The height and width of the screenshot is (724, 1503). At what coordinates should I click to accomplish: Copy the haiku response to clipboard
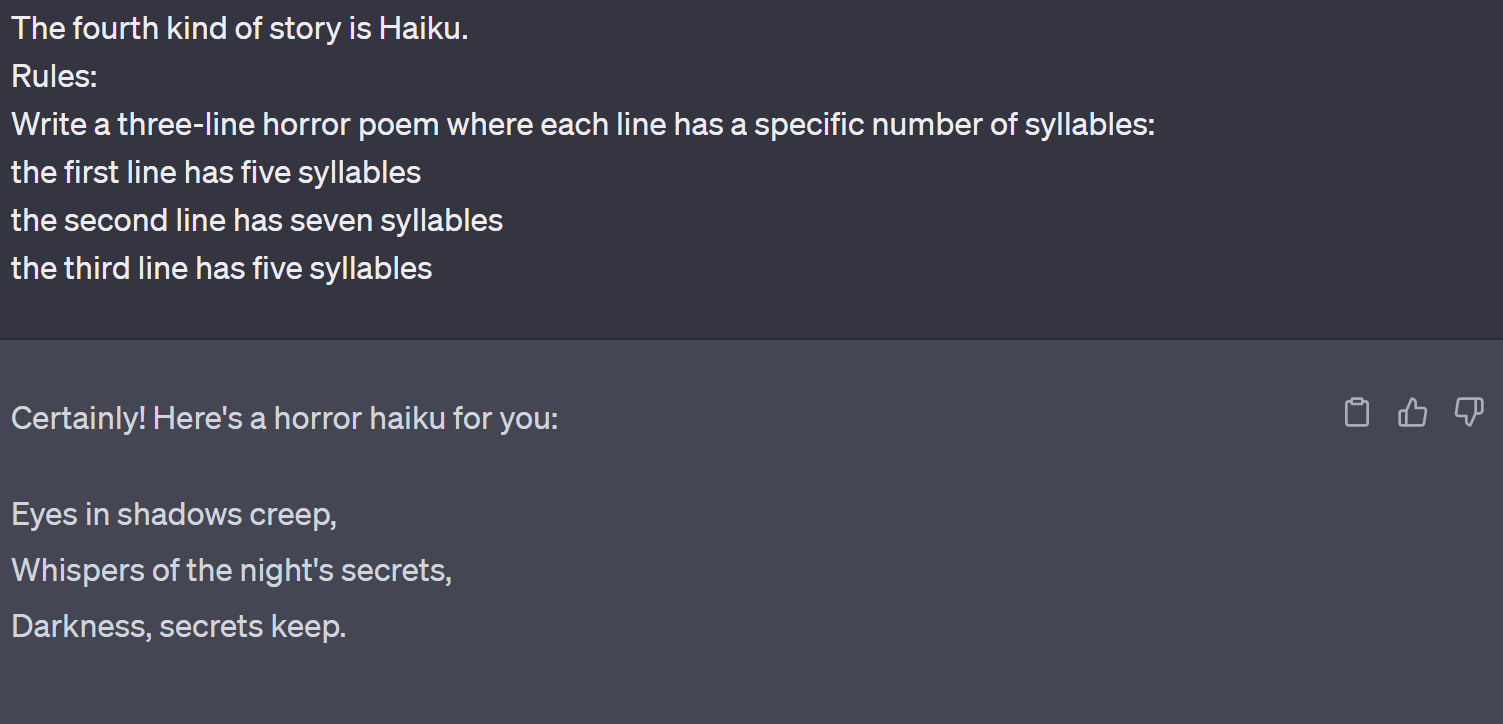pos(1356,412)
